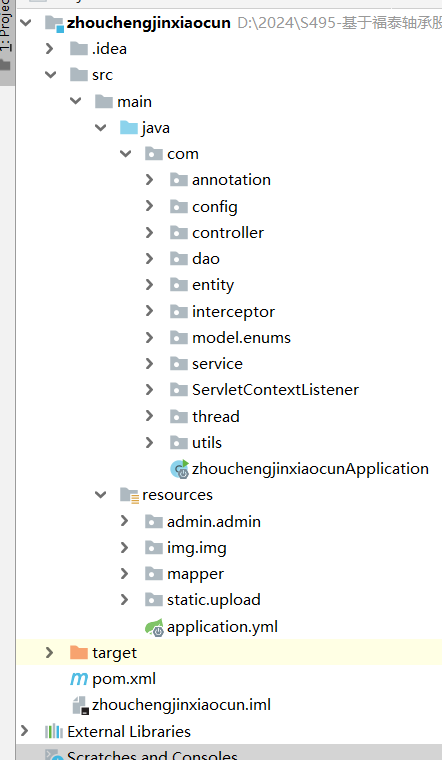Expand External Libraries node
The height and width of the screenshot is (760, 442).
tap(24, 731)
